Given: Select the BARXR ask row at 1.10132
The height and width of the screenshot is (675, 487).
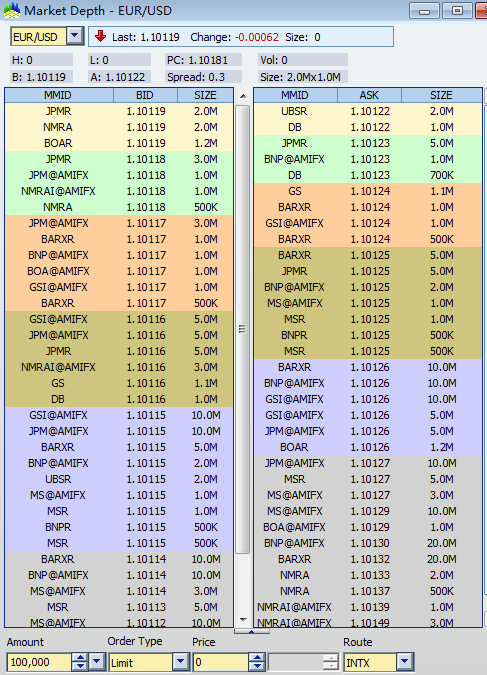Looking at the screenshot, I should [x=368, y=559].
